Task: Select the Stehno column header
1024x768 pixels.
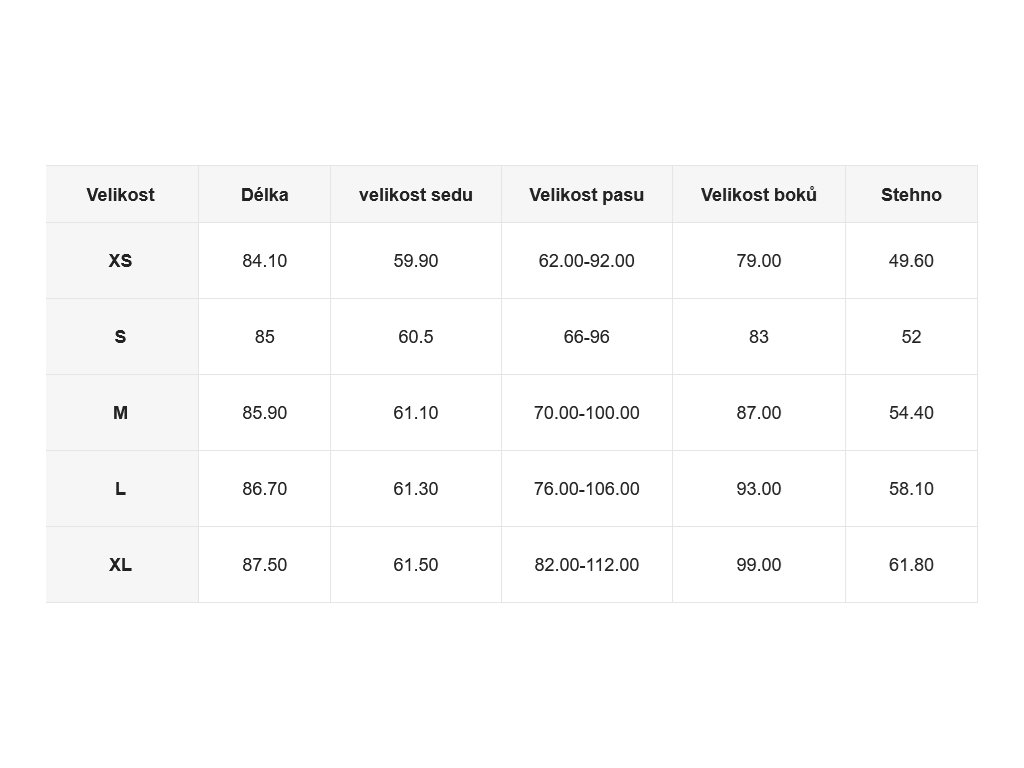Action: [x=912, y=195]
